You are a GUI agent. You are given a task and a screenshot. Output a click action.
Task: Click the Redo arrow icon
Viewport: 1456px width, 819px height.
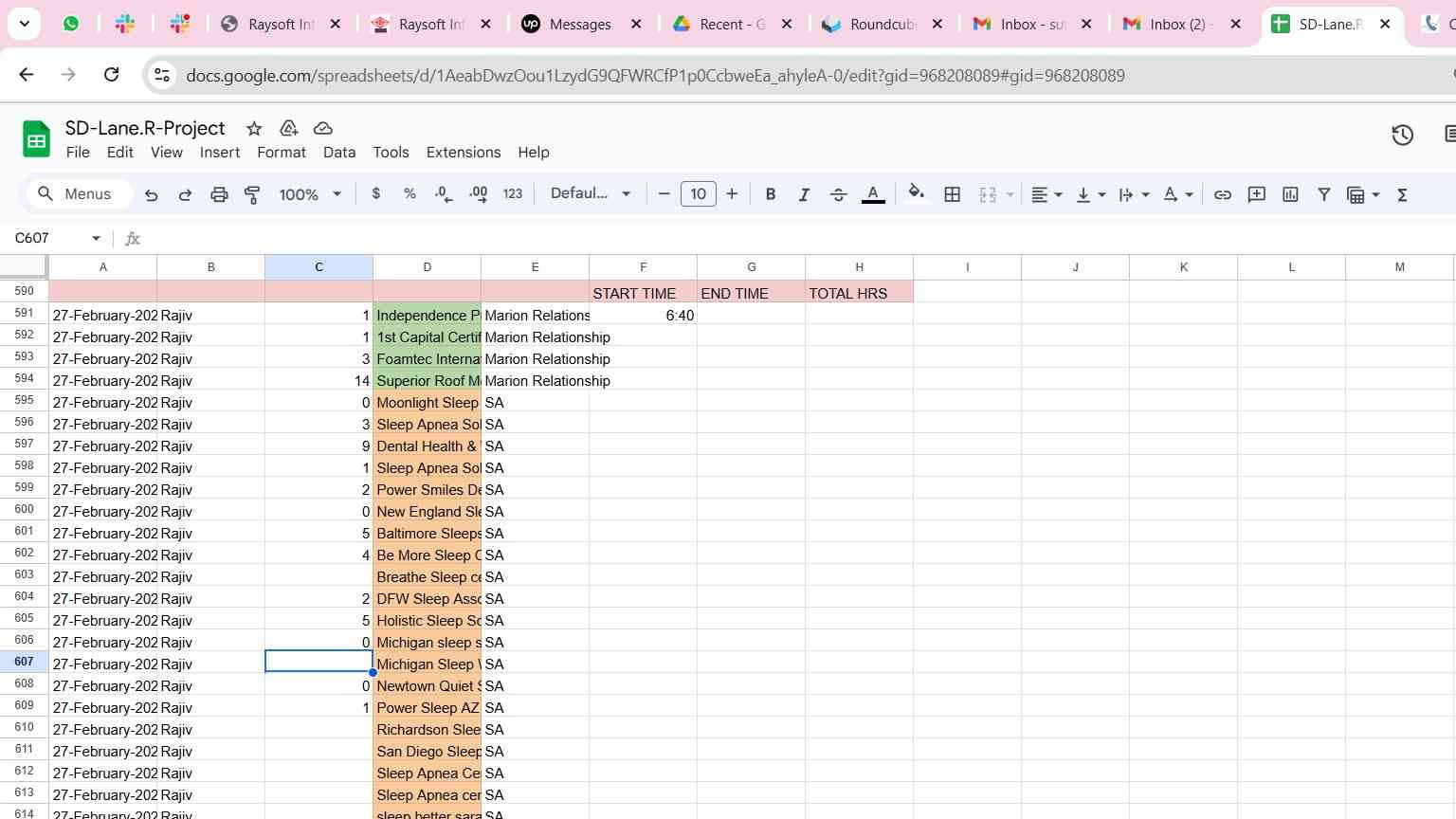coord(186,194)
